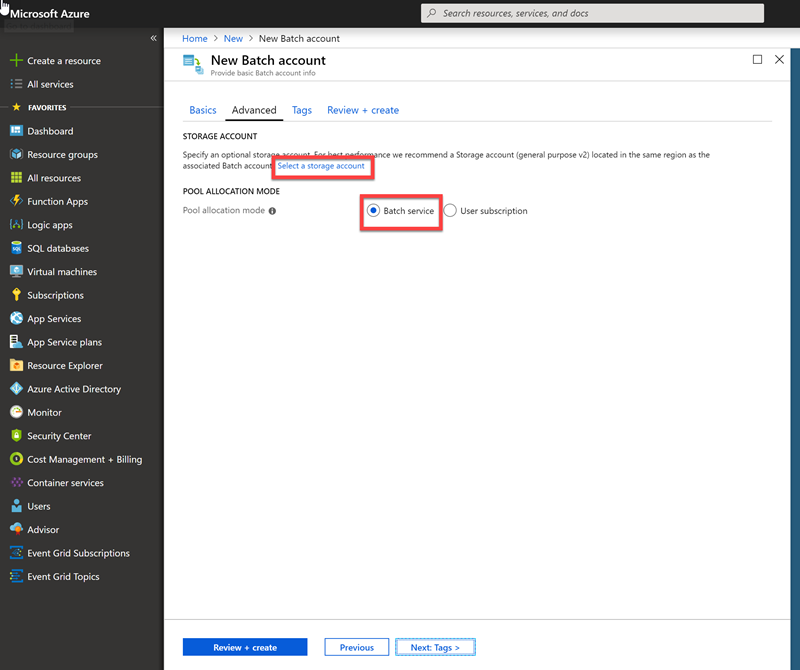Switch to the Advanced tab
This screenshot has height=670, width=800.
coord(254,110)
